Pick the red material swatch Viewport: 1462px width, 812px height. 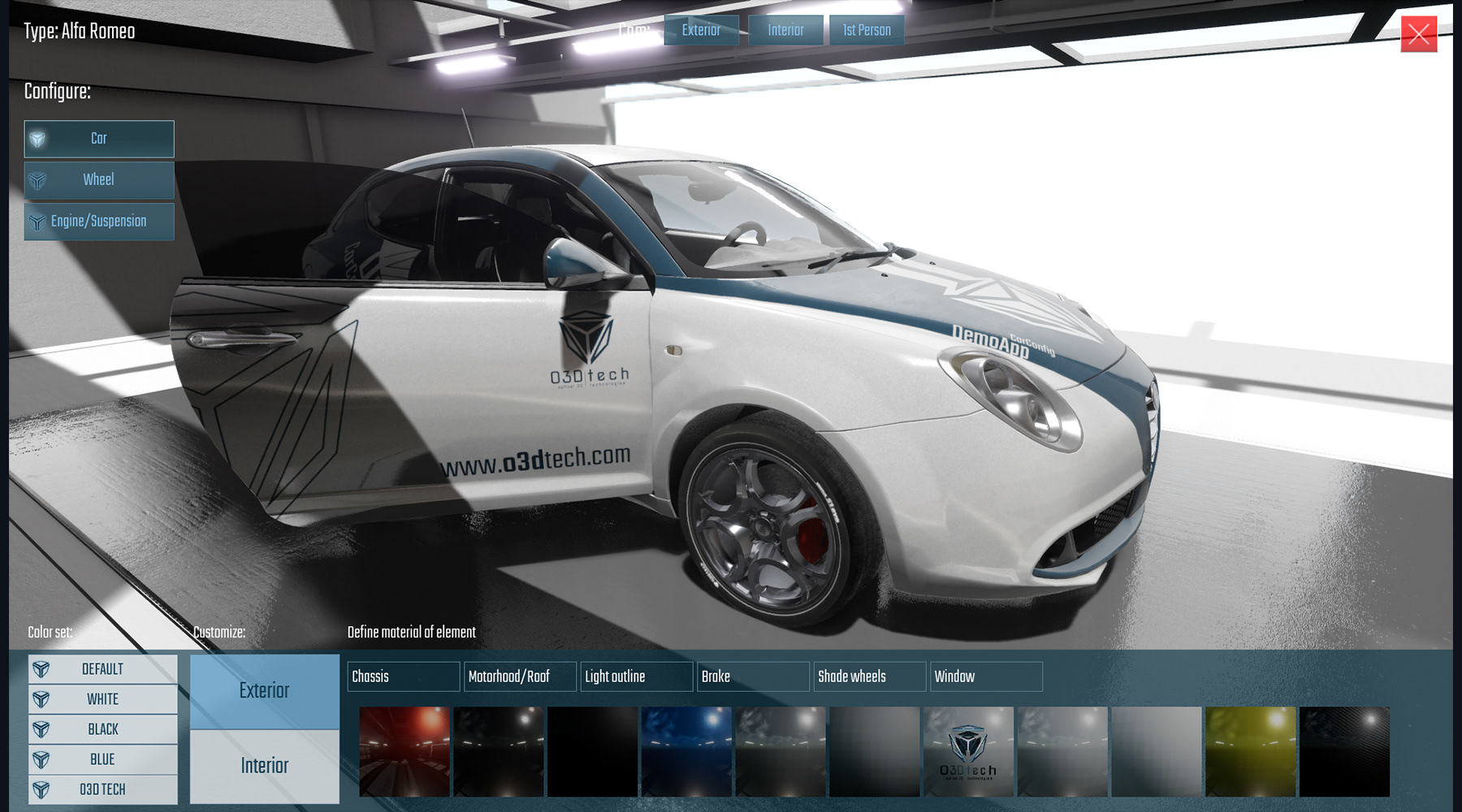click(404, 751)
